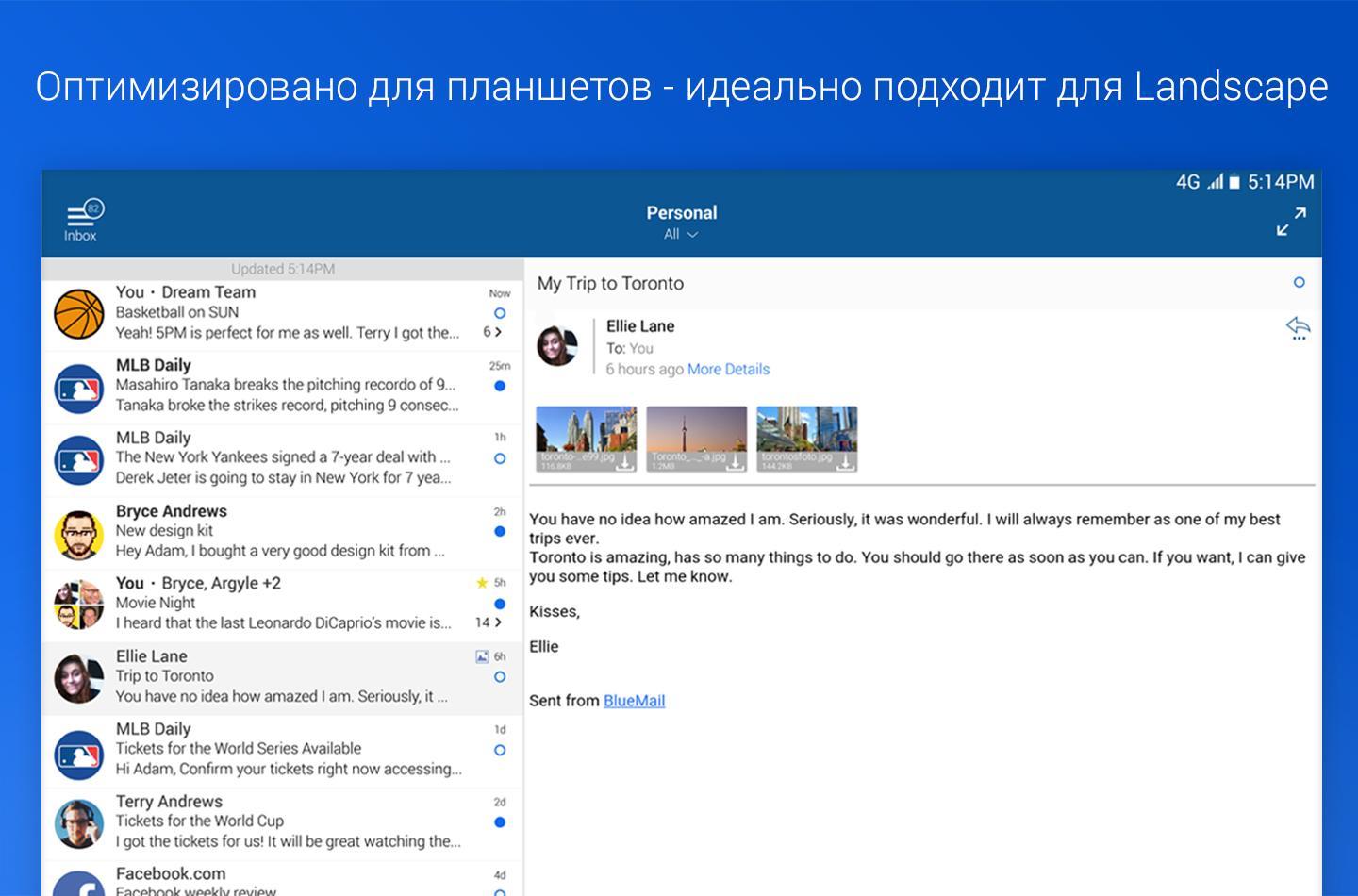
Task: Toggle unread dot on World Cup tickets email
Action: [x=500, y=822]
